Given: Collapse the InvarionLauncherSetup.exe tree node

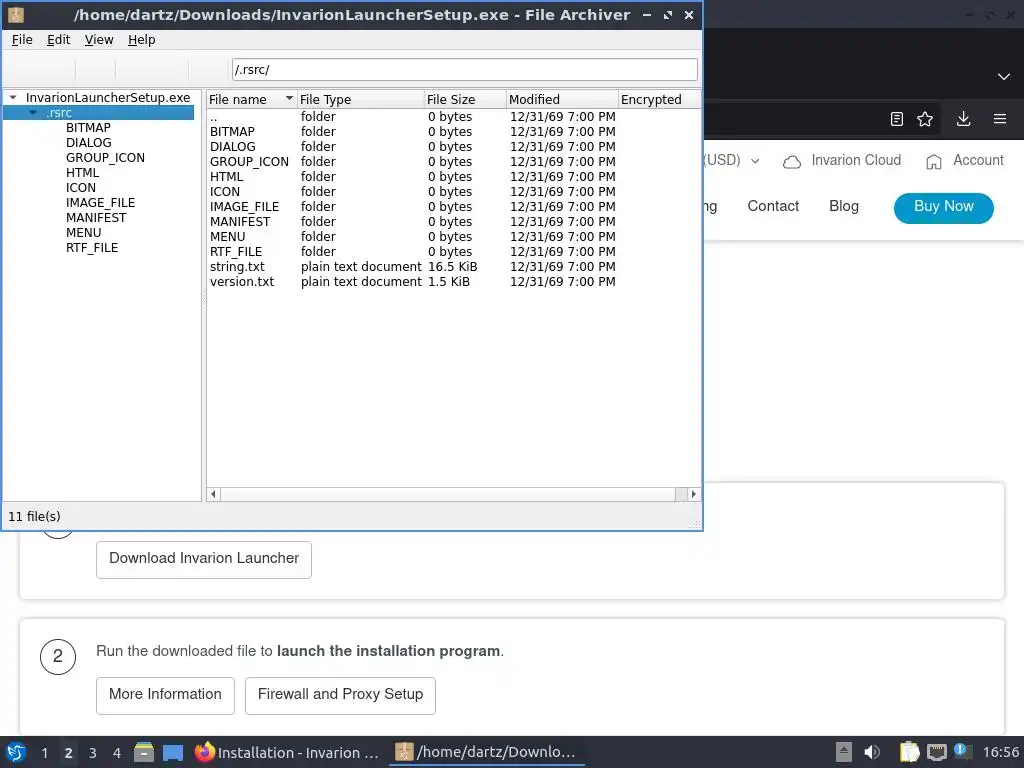Looking at the screenshot, I should [x=12, y=97].
